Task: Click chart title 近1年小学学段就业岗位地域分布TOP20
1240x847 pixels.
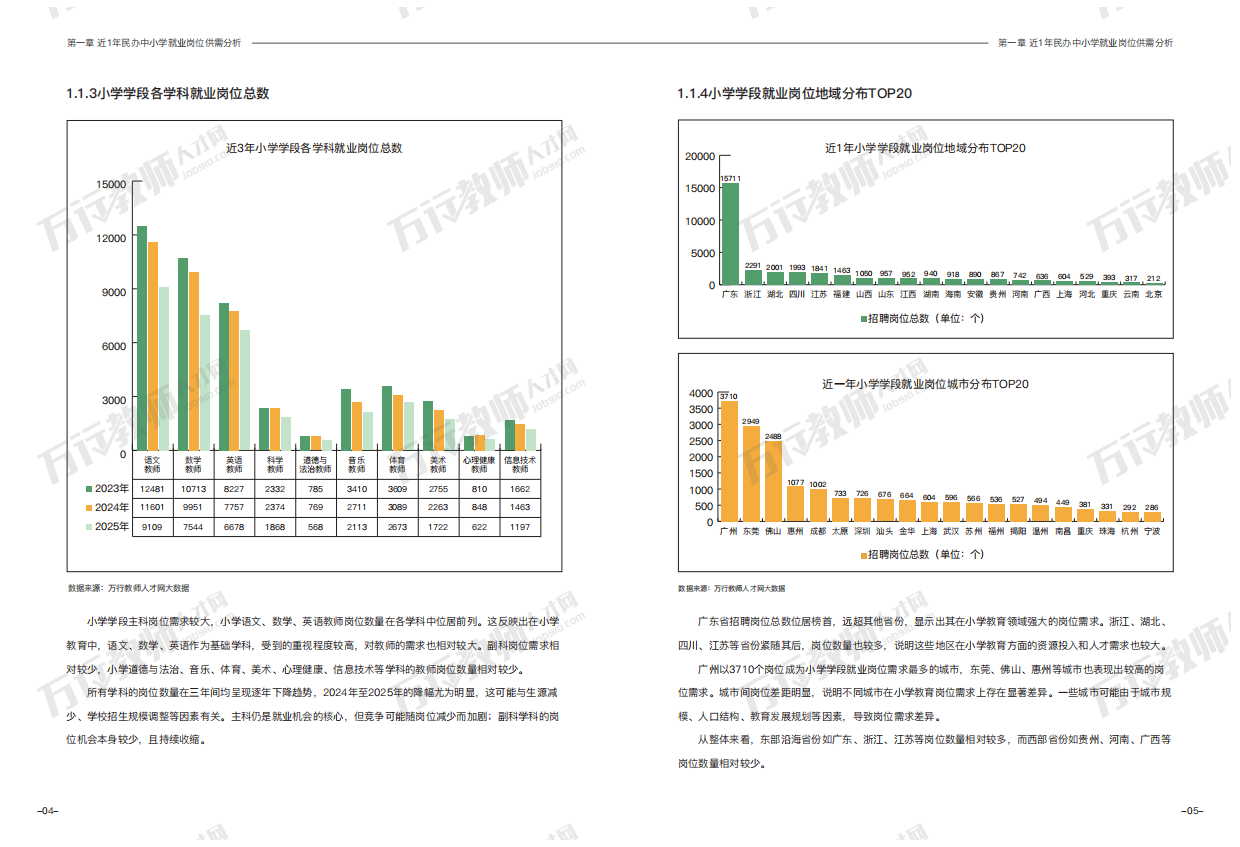Action: [x=925, y=148]
